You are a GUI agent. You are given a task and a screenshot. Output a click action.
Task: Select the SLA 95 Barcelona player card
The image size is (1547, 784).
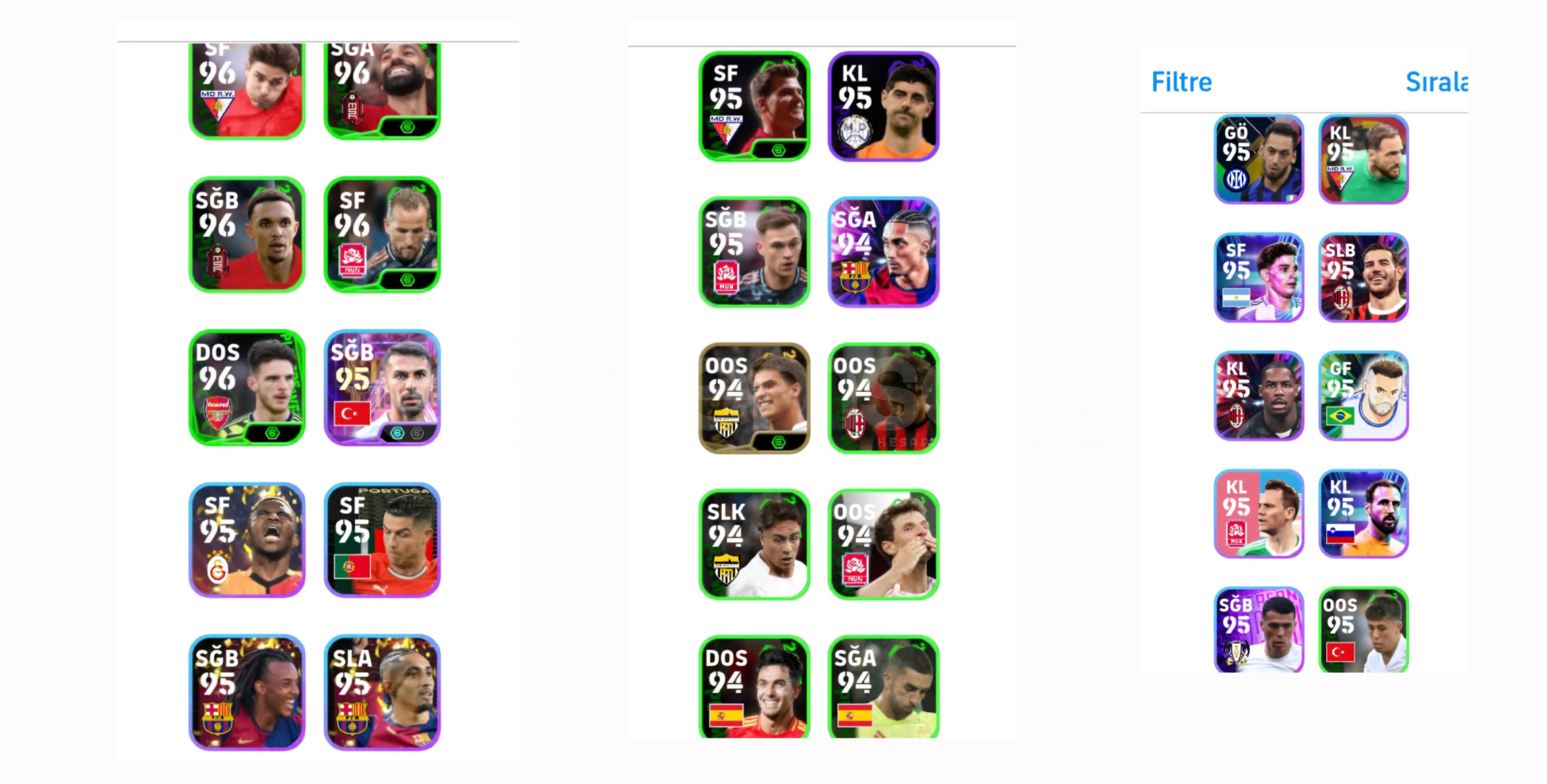coord(382,693)
